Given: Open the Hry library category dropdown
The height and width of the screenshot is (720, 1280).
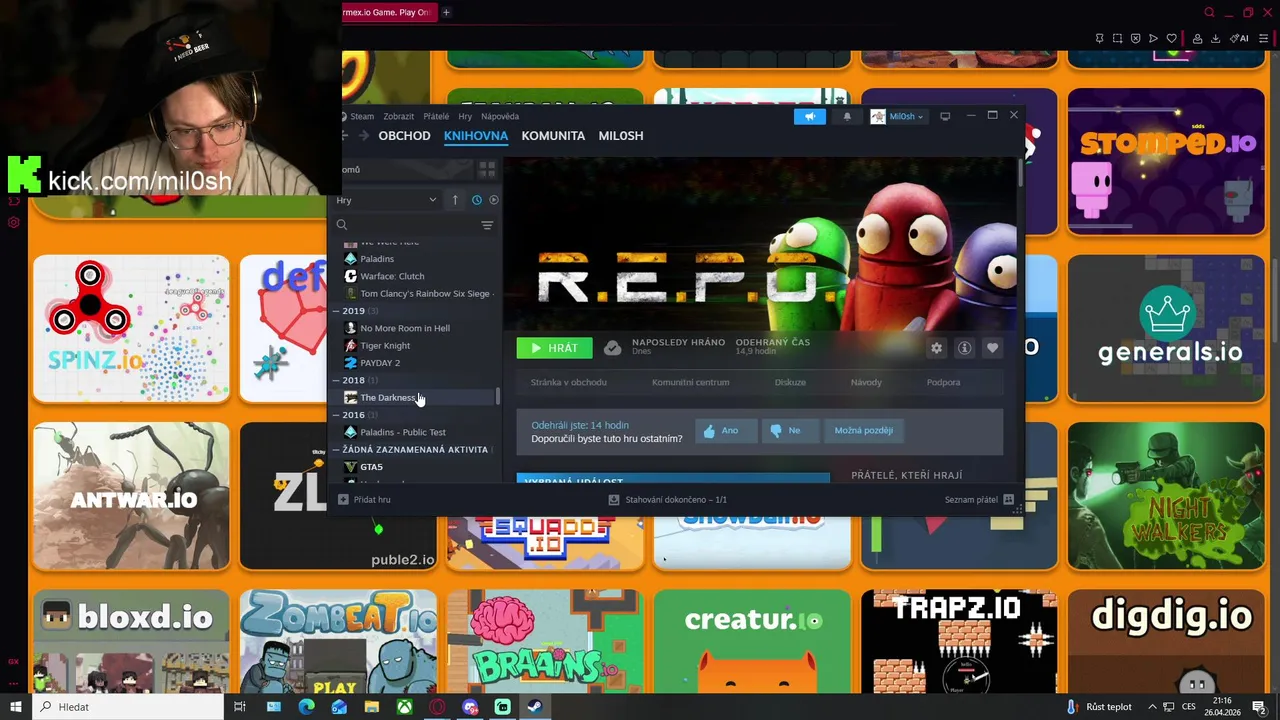Looking at the screenshot, I should coord(386,200).
